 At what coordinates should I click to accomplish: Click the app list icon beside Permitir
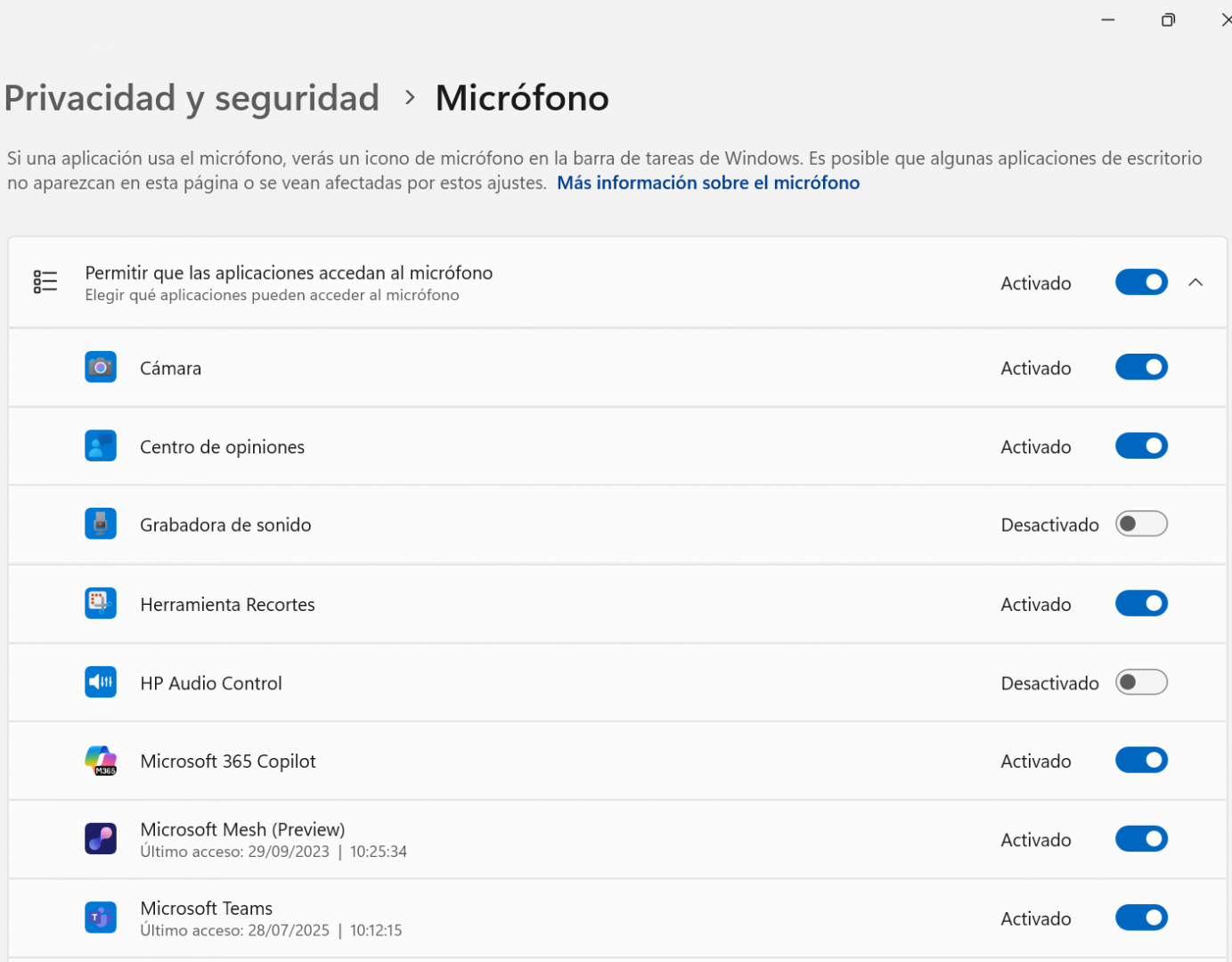tap(45, 282)
